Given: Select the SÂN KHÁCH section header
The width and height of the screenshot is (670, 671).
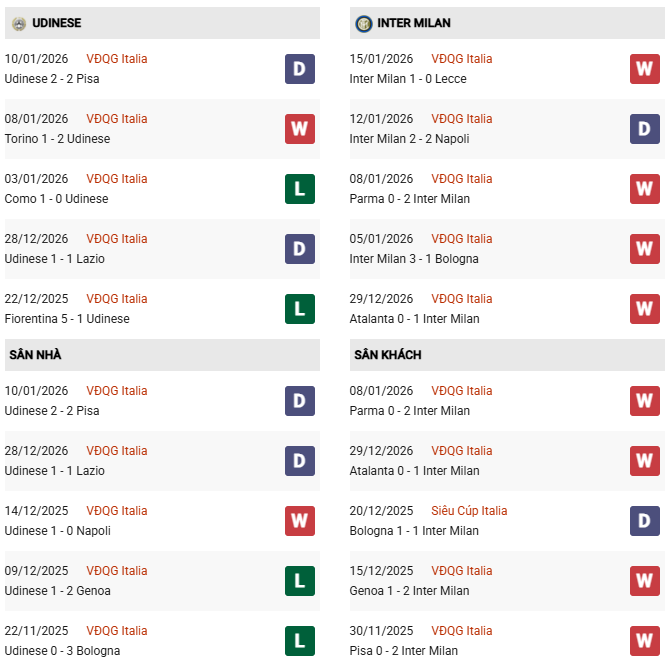Looking at the screenshot, I should pyautogui.click(x=387, y=355).
